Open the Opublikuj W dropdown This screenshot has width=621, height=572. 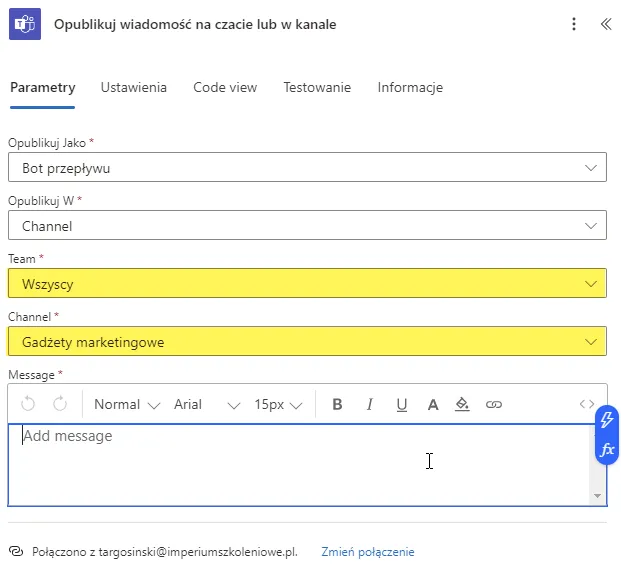pyautogui.click(x=307, y=226)
